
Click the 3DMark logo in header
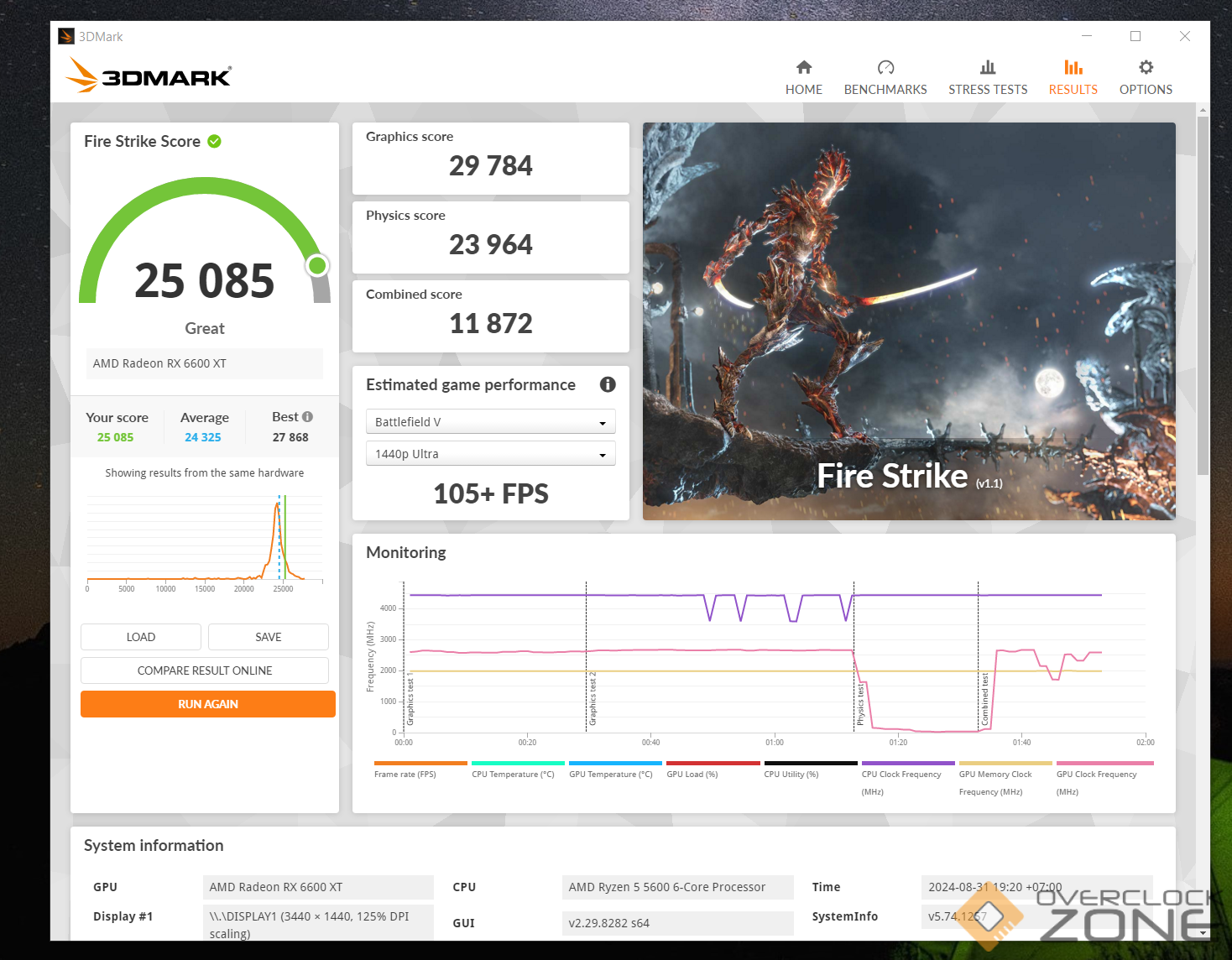149,76
